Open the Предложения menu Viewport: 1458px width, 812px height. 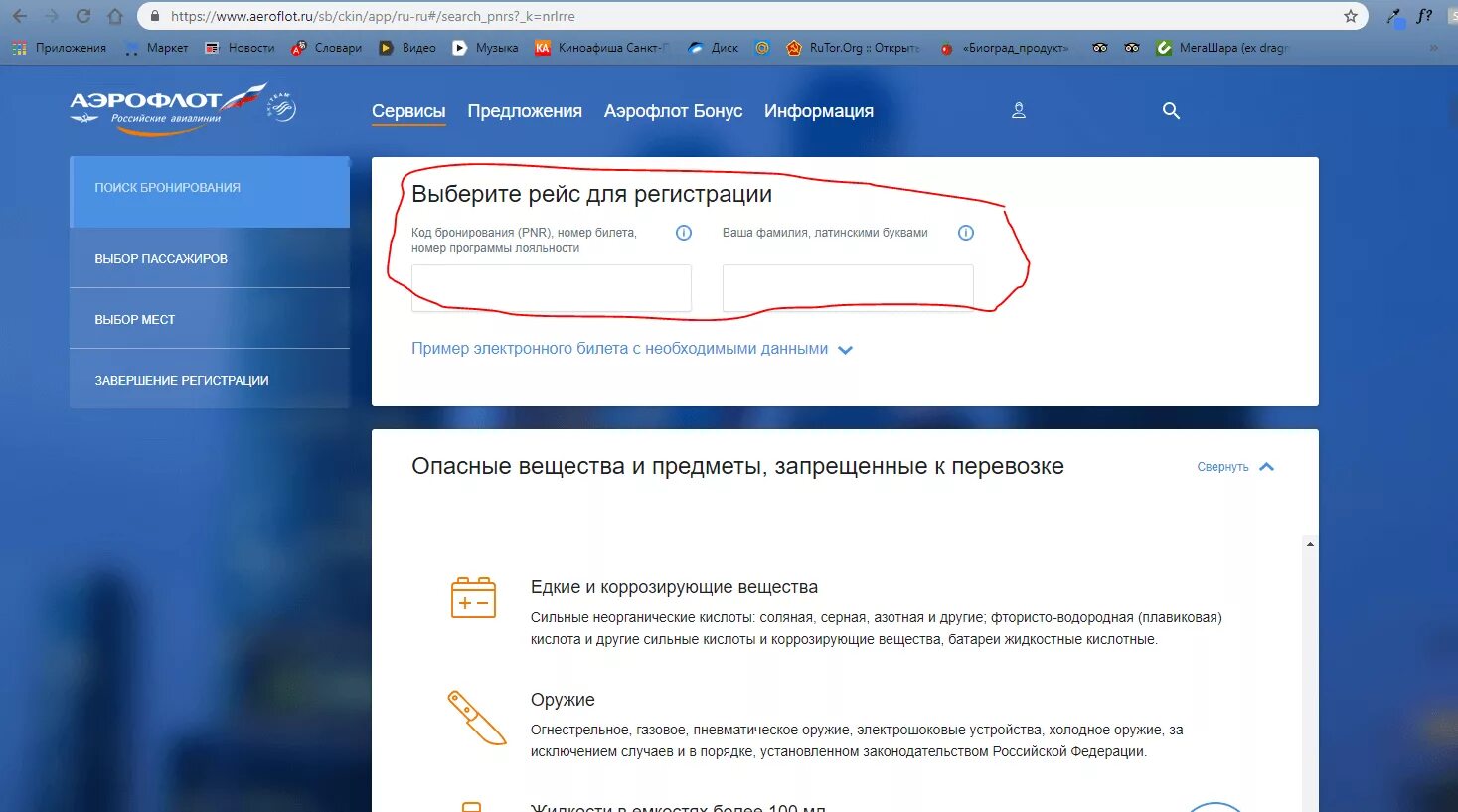click(x=525, y=111)
